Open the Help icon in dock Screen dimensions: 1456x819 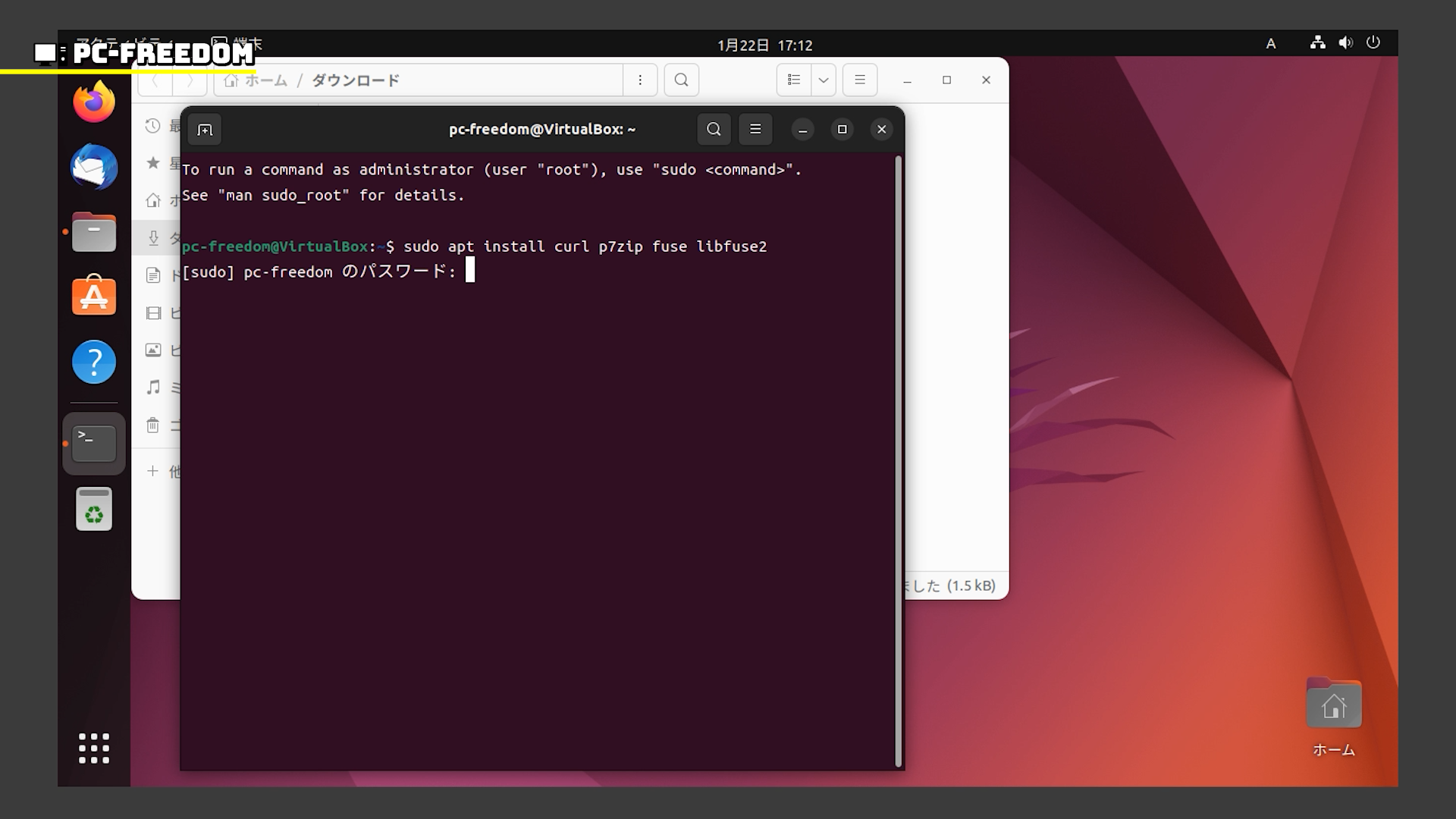pos(94,362)
